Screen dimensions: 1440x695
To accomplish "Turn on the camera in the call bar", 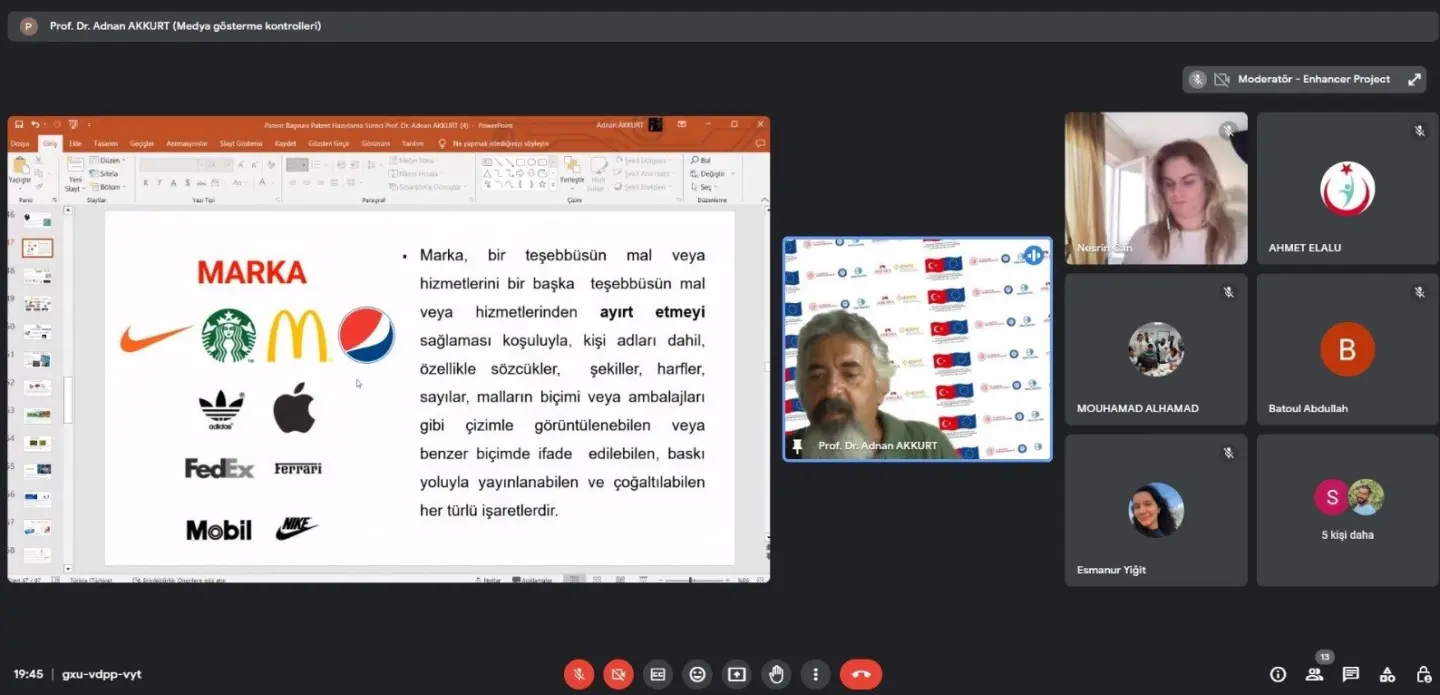I will (x=618, y=674).
